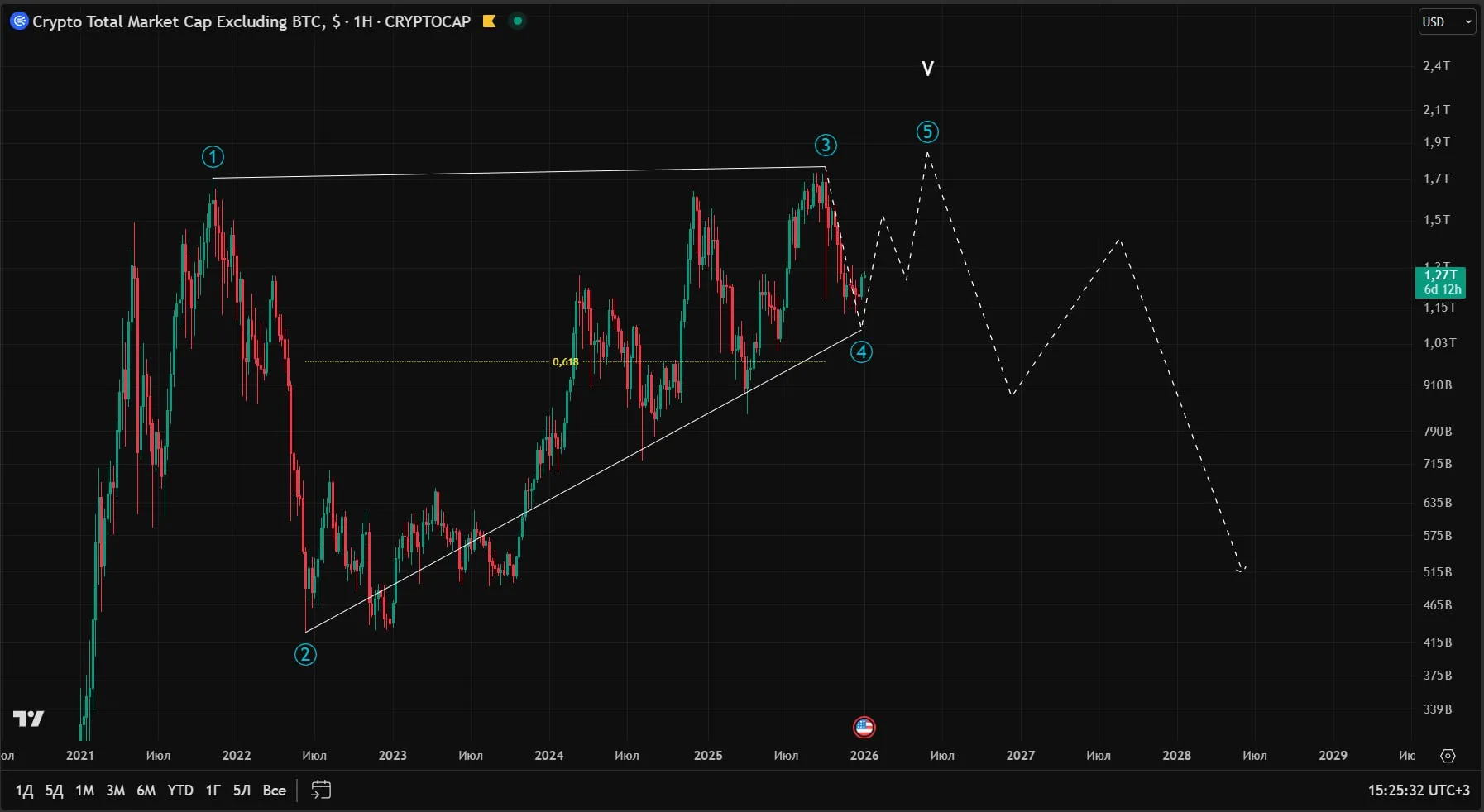The image size is (1484, 812).
Task: Select the circled wave 2 label
Action: pos(305,655)
